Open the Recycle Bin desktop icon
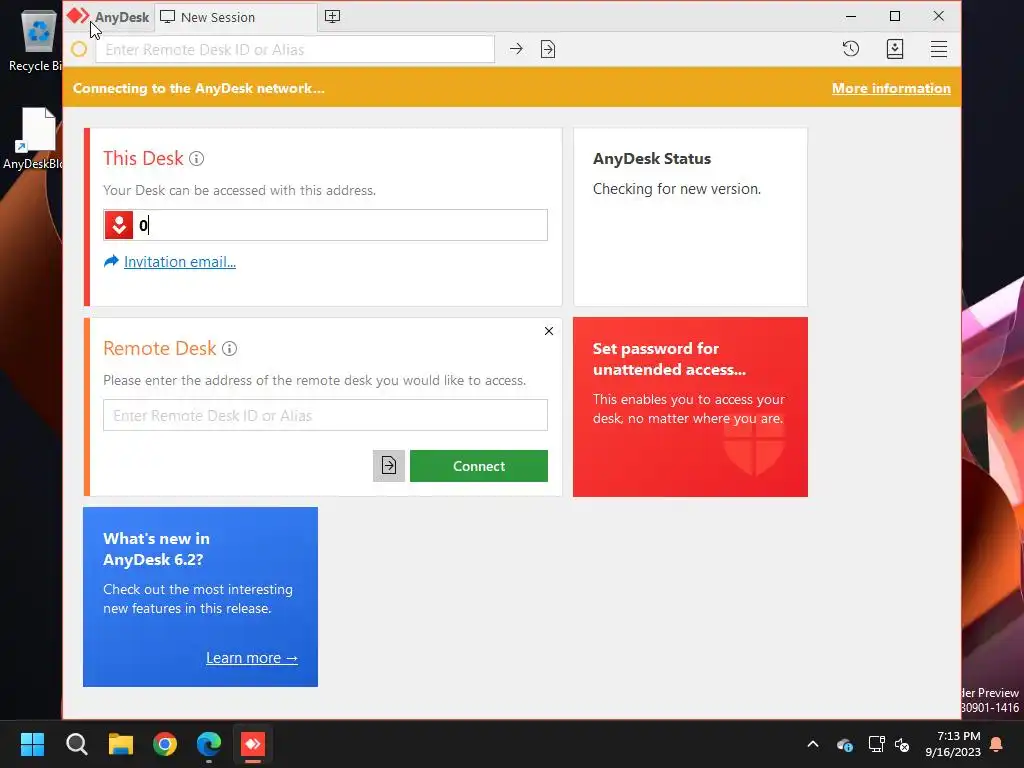The image size is (1024, 768). [x=36, y=40]
